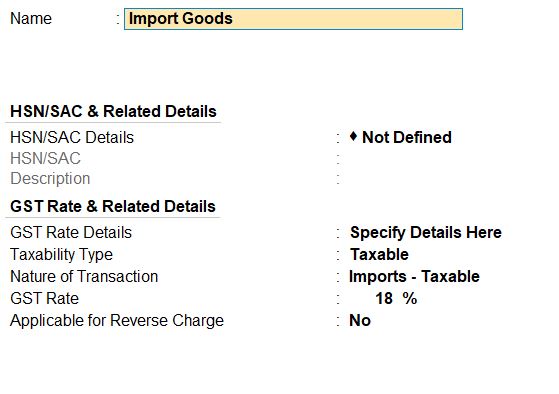Click the Taxability Type label
Image resolution: width=559 pixels, height=394 pixels.
(x=61, y=255)
